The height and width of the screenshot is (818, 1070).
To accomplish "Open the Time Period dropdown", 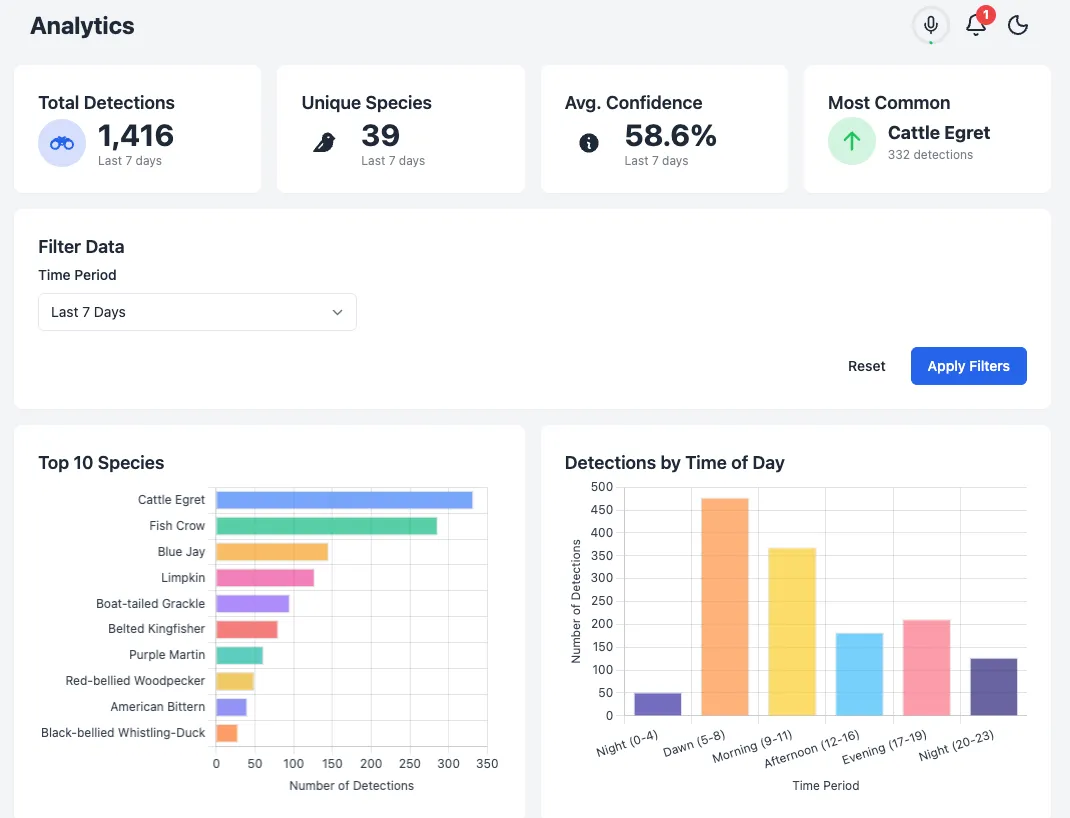I will (197, 312).
